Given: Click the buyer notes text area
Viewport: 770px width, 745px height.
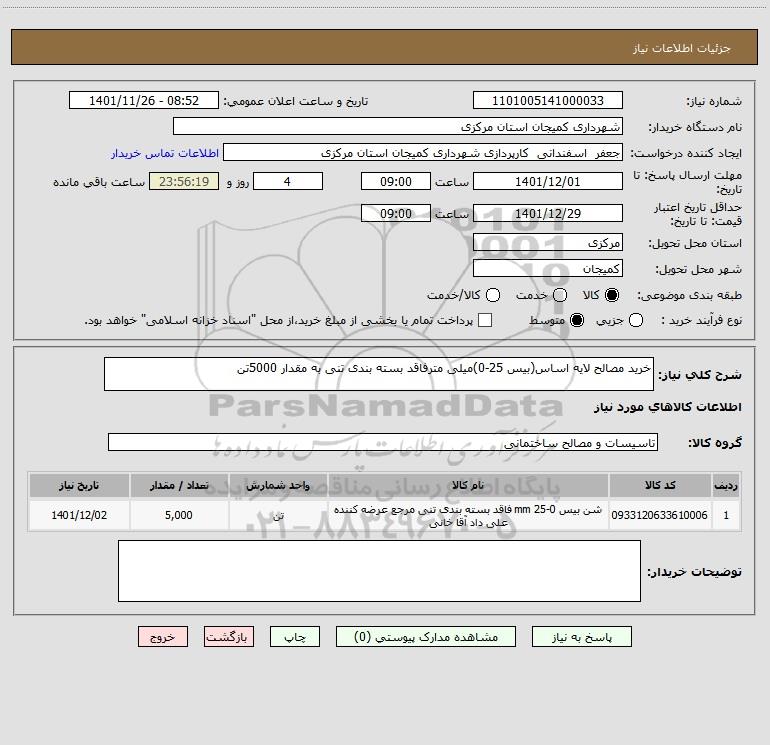Looking at the screenshot, I should pyautogui.click(x=379, y=571).
